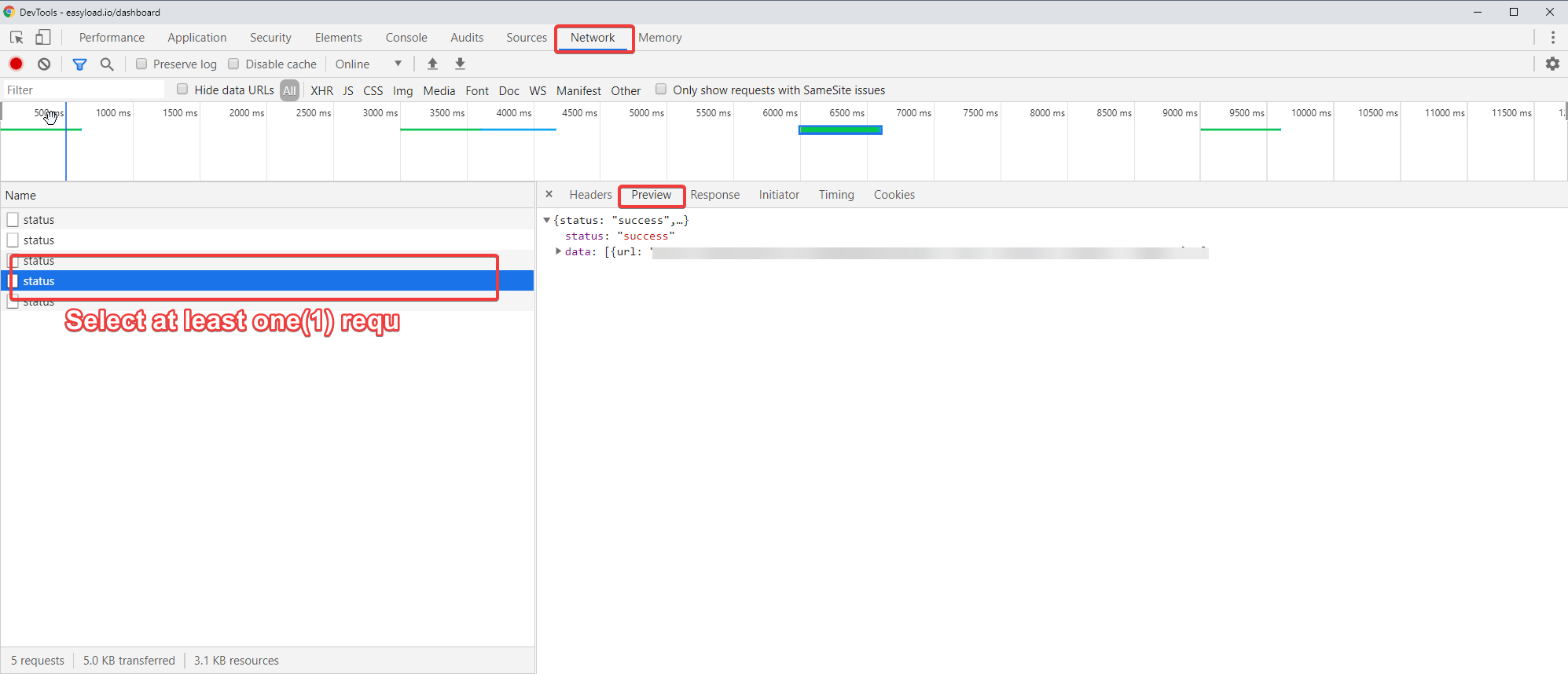Screen dimensions: 1568x674
Task: Filter requests by Img
Action: pyautogui.click(x=403, y=90)
